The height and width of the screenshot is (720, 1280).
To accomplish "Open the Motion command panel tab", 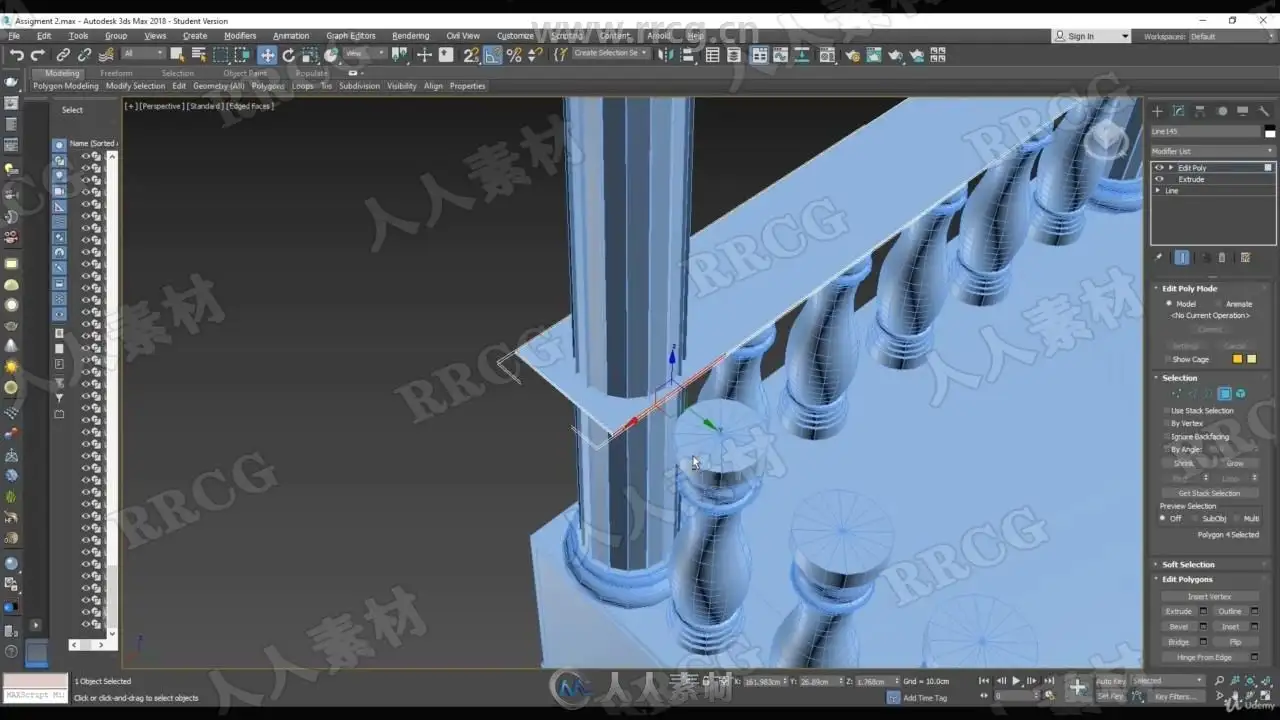I will (1222, 111).
